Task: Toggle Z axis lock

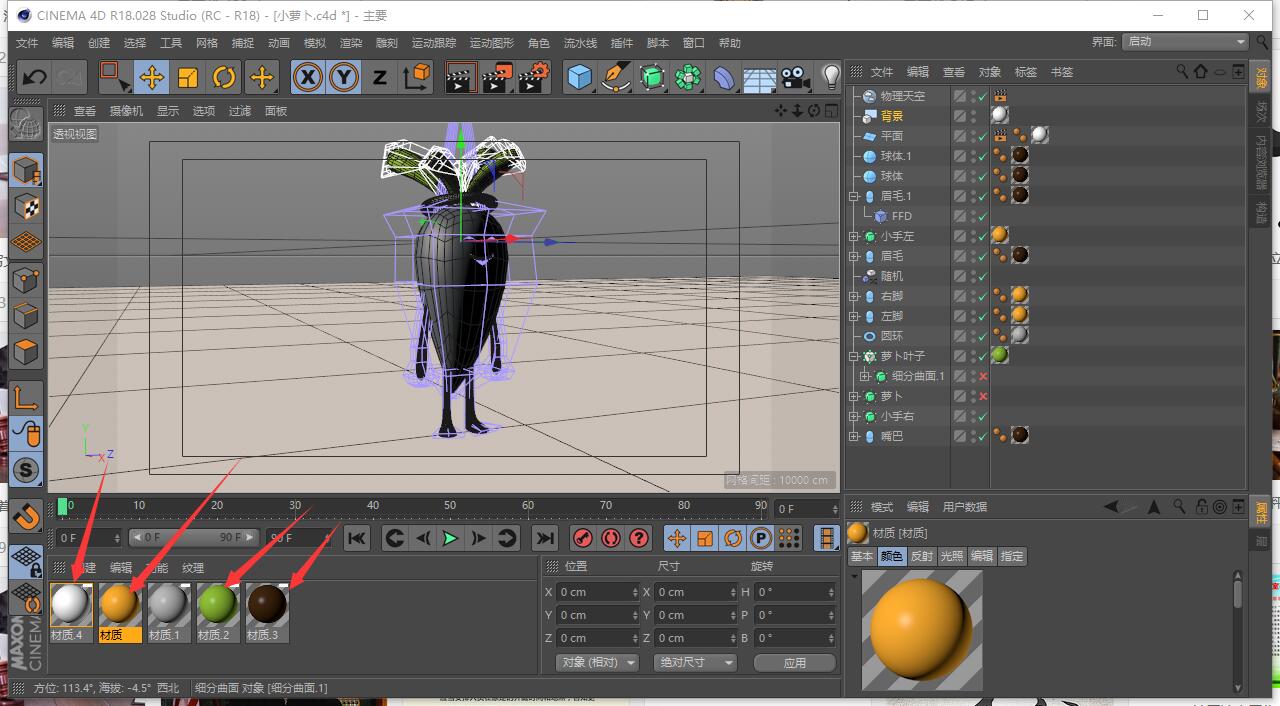Action: tap(379, 77)
